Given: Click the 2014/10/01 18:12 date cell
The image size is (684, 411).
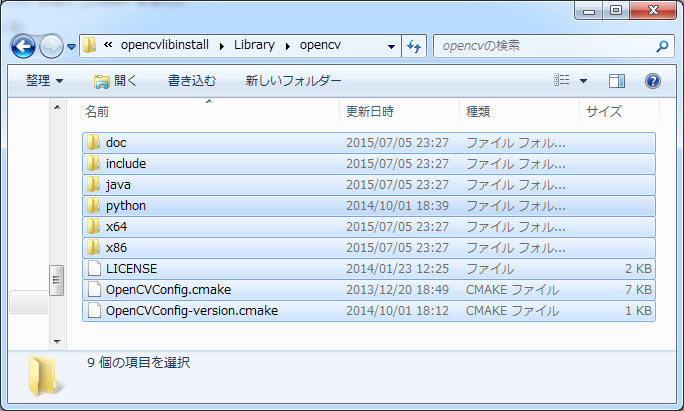Looking at the screenshot, I should tap(397, 310).
